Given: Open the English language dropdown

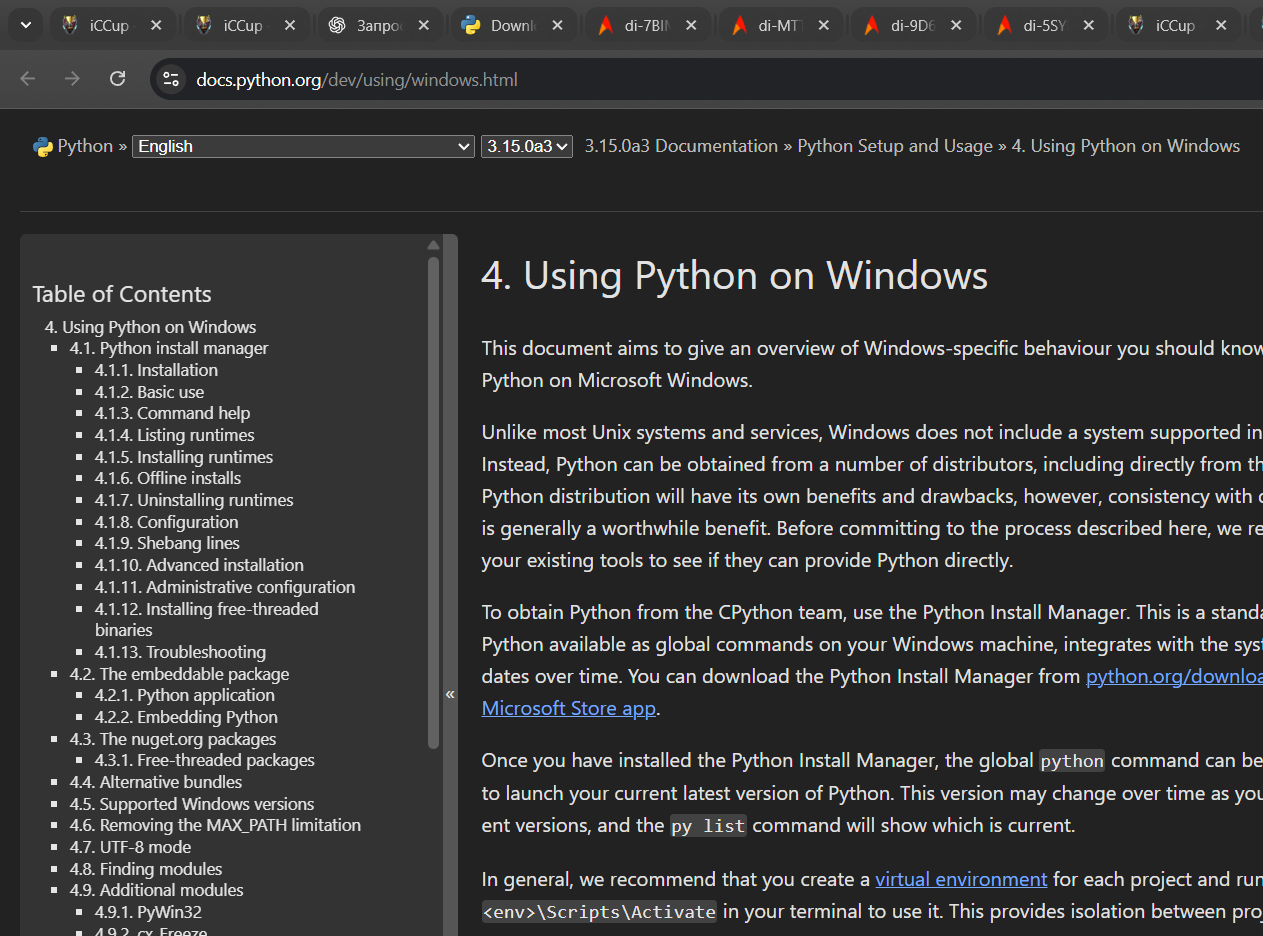Looking at the screenshot, I should [303, 147].
